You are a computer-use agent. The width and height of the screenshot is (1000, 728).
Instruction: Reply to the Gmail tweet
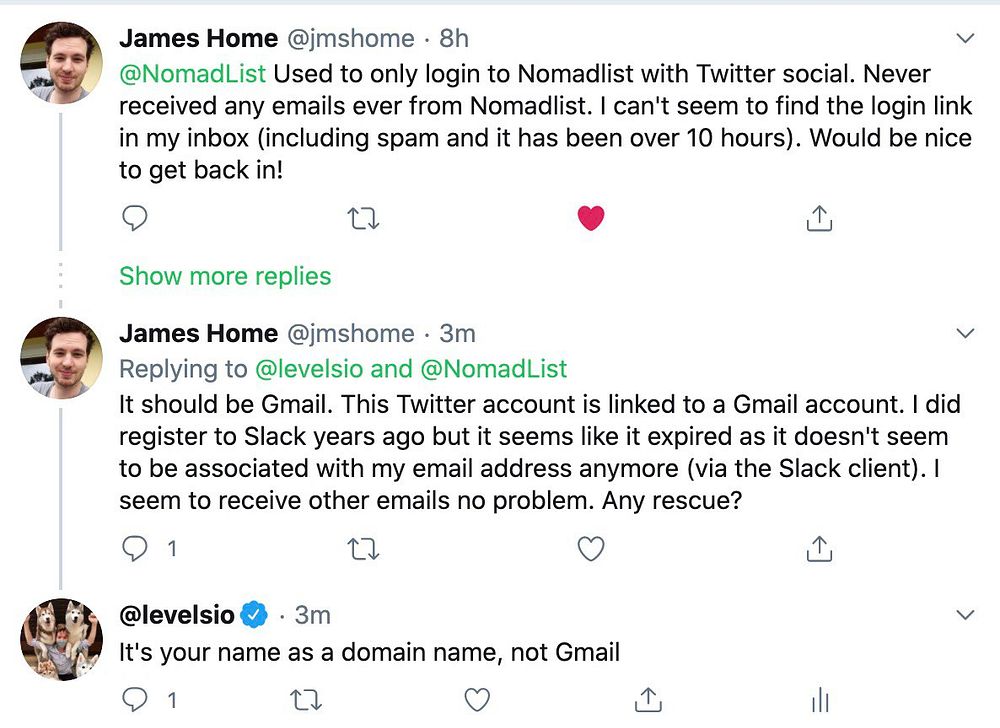[135, 548]
